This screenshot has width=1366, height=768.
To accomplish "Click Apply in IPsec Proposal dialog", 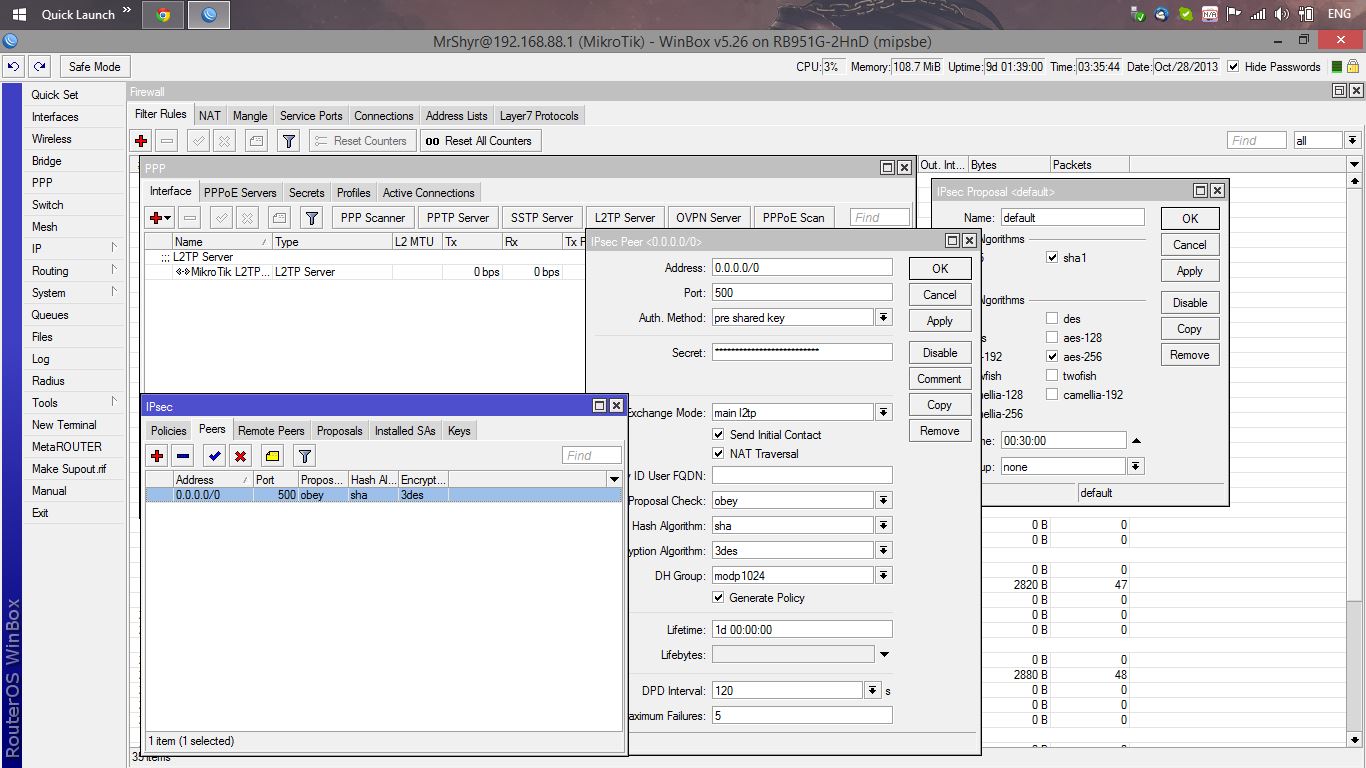I will (1190, 271).
